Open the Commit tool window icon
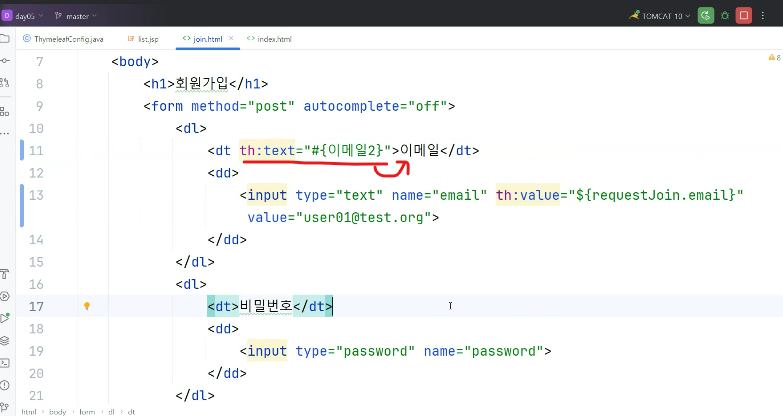The height and width of the screenshot is (416, 783). click(x=4, y=60)
